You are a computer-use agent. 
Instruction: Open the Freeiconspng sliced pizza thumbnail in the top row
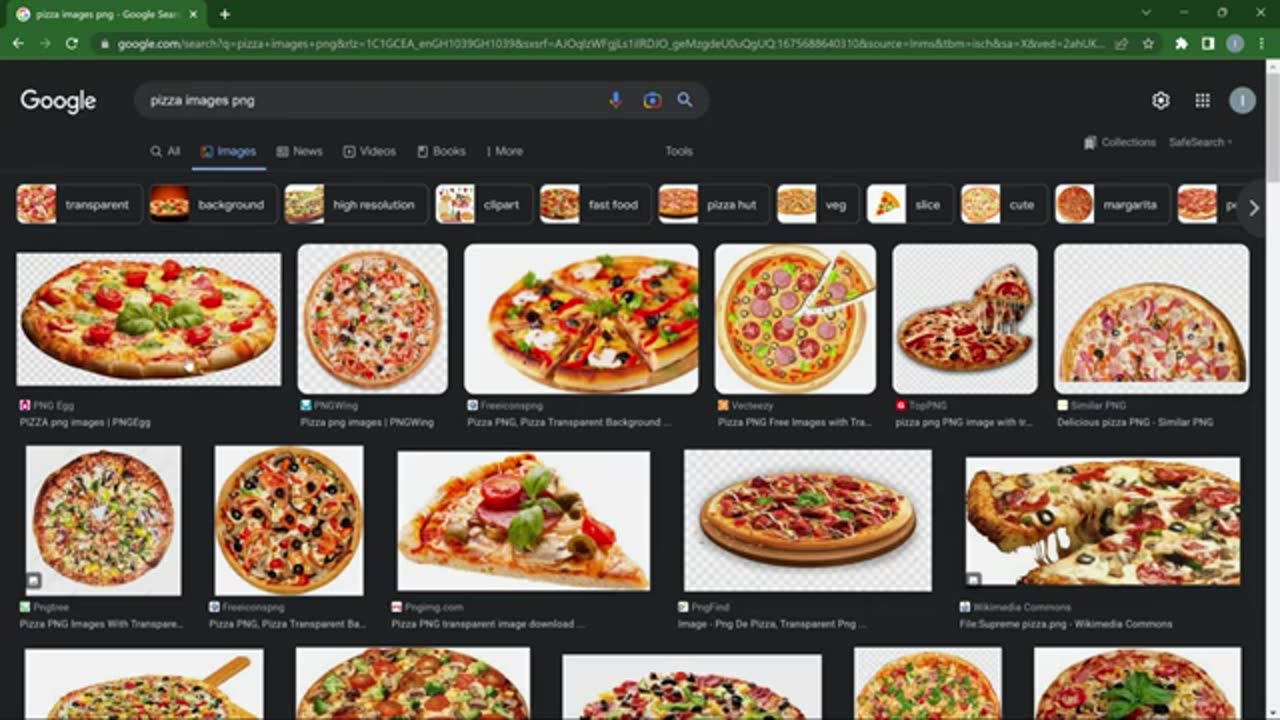click(x=581, y=319)
